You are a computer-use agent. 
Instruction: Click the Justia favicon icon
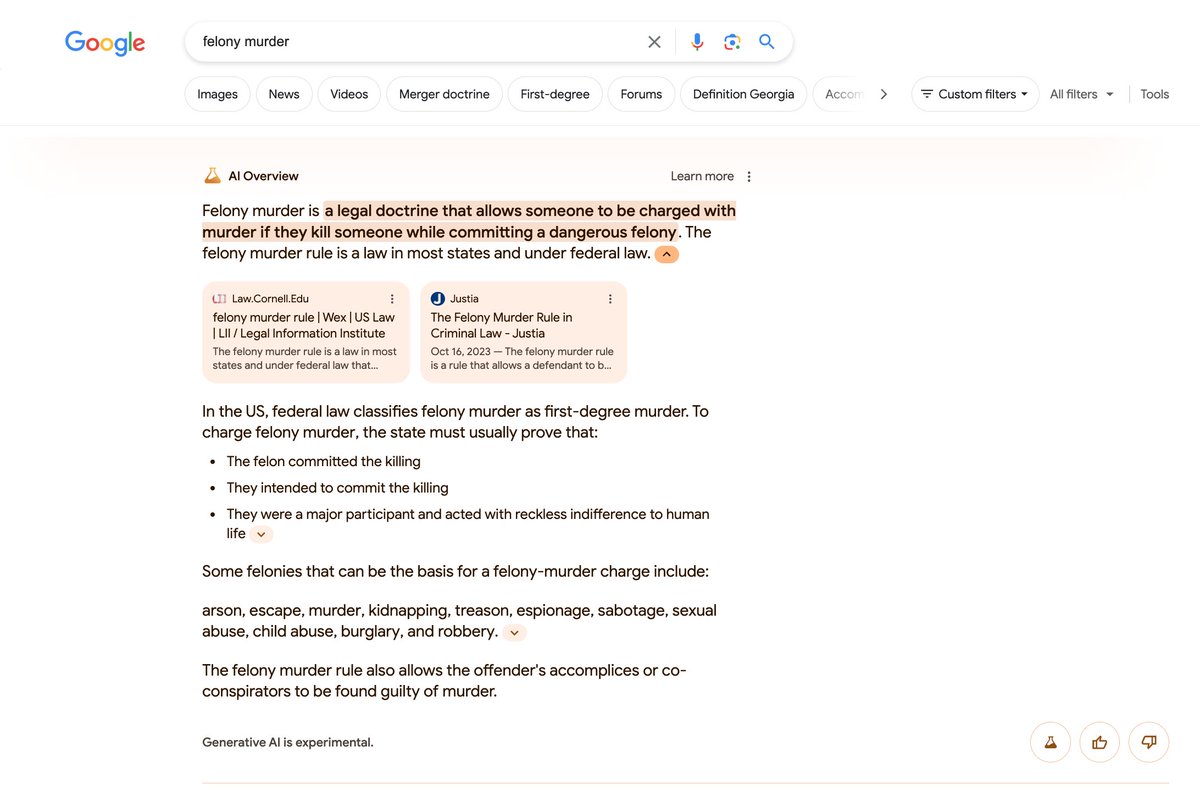[x=438, y=299]
